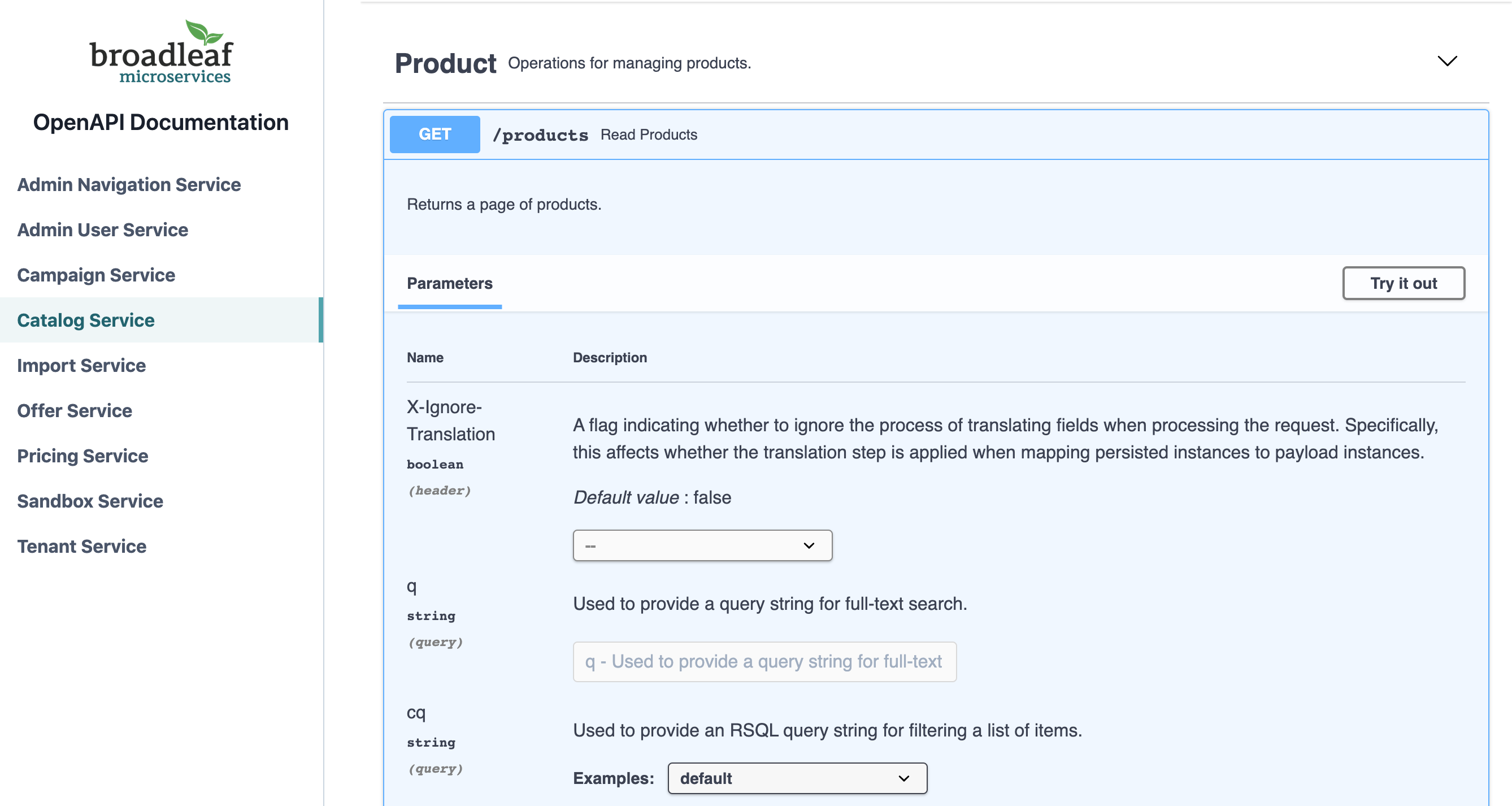The height and width of the screenshot is (806, 1512).
Task: Click the Pricing Service sidebar icon
Action: click(82, 455)
